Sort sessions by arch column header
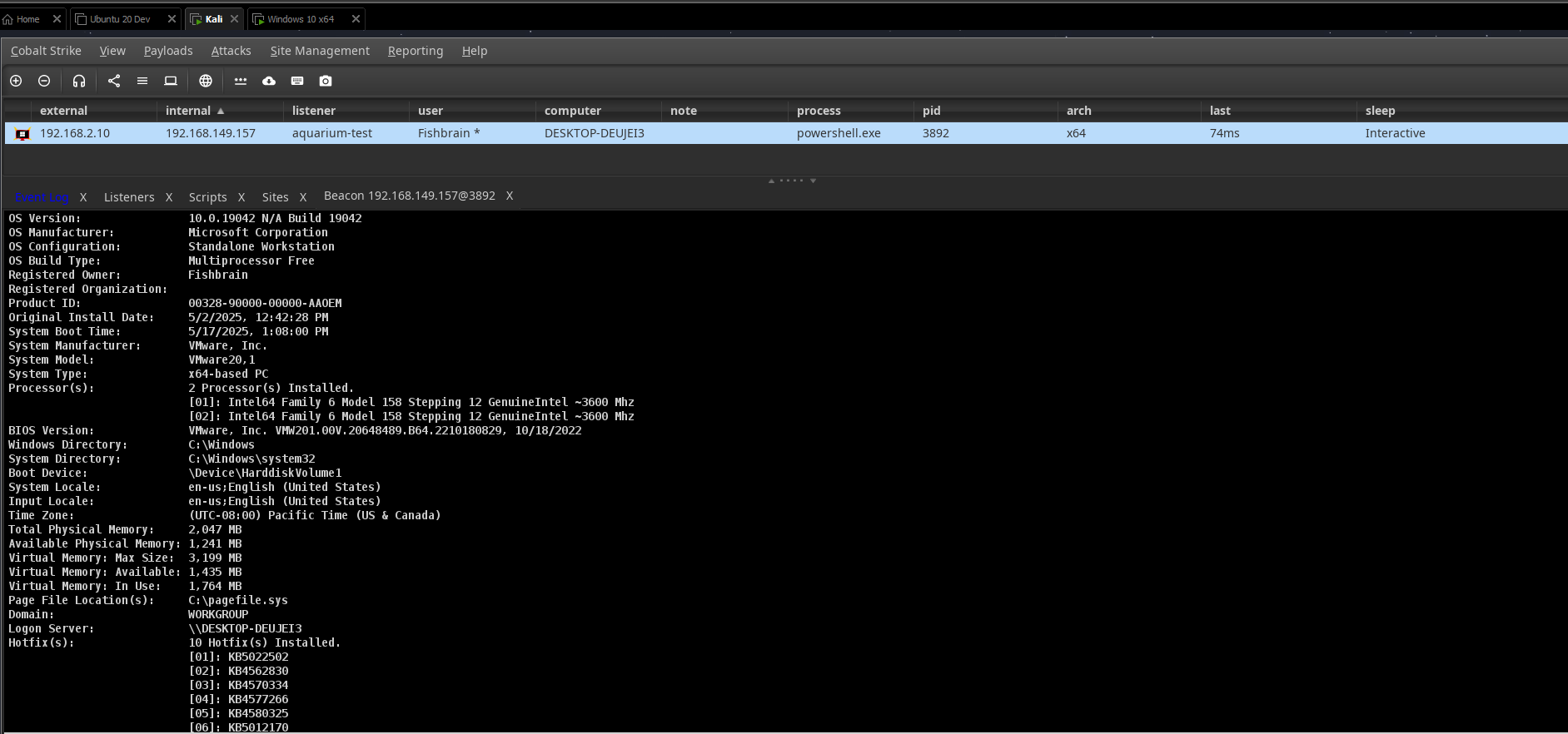 coord(1130,111)
